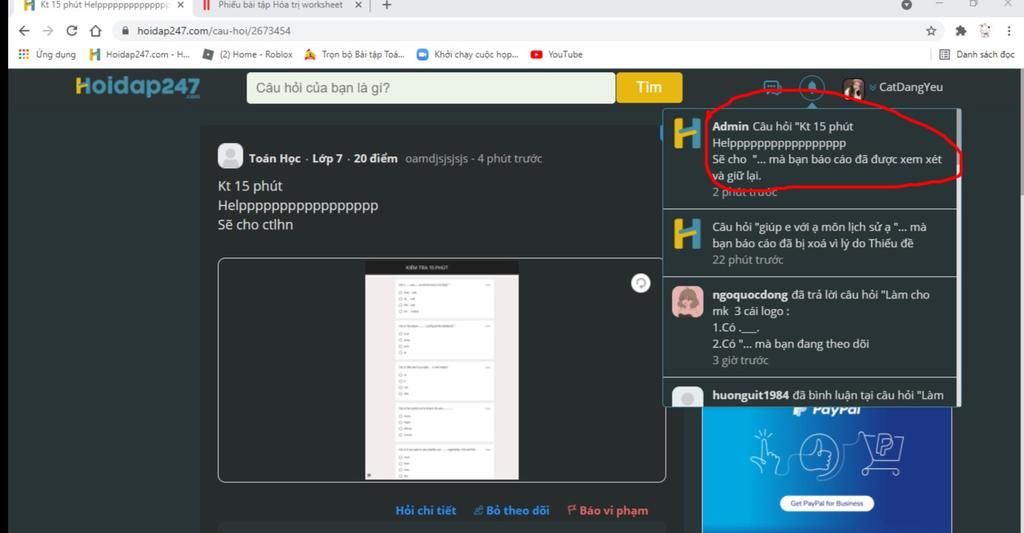Viewport: 1024px width, 533px height.
Task: Click the Chrome profile icon in toolbar
Action: [x=985, y=31]
